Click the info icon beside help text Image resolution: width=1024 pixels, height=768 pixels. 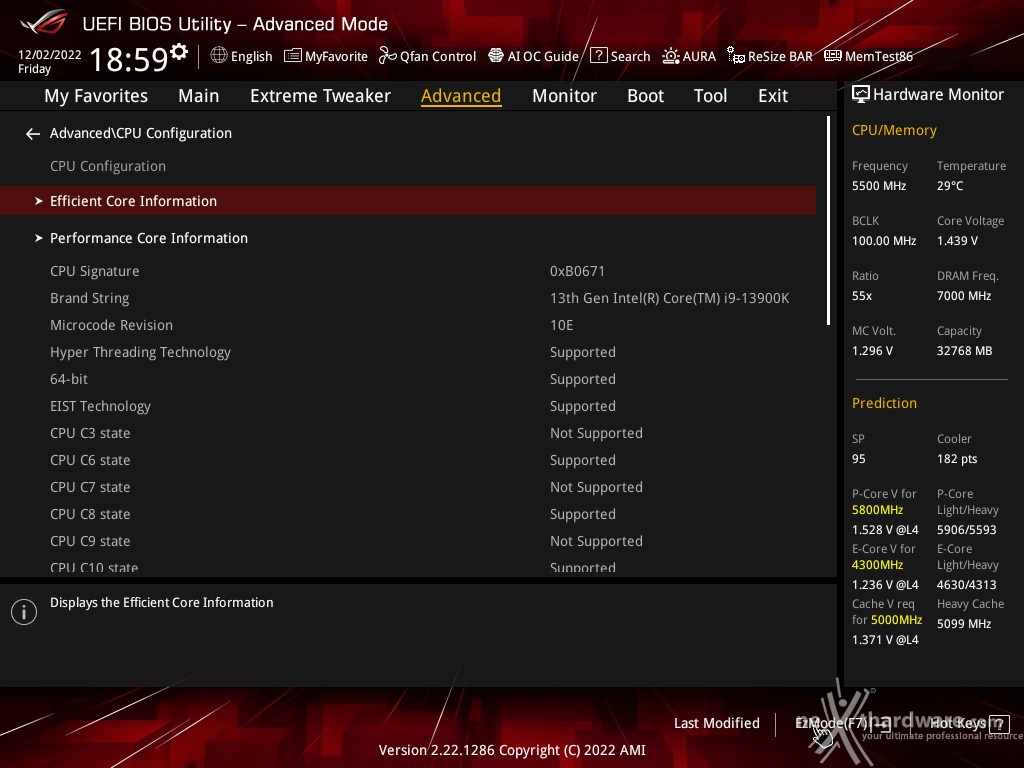[x=24, y=612]
